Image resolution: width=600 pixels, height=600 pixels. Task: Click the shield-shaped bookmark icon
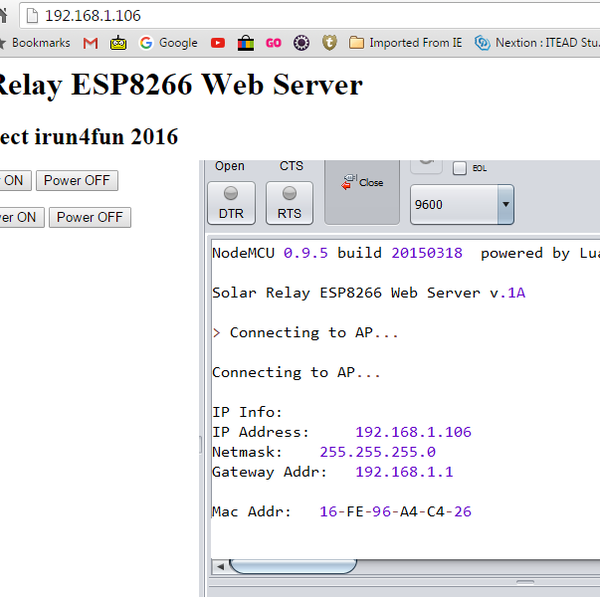[329, 43]
